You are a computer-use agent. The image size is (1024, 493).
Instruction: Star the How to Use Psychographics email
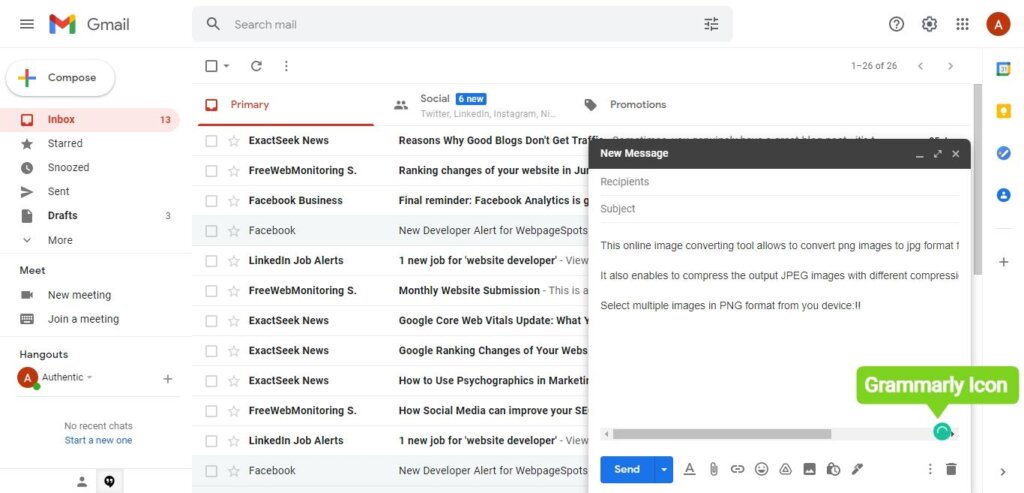[x=234, y=381]
